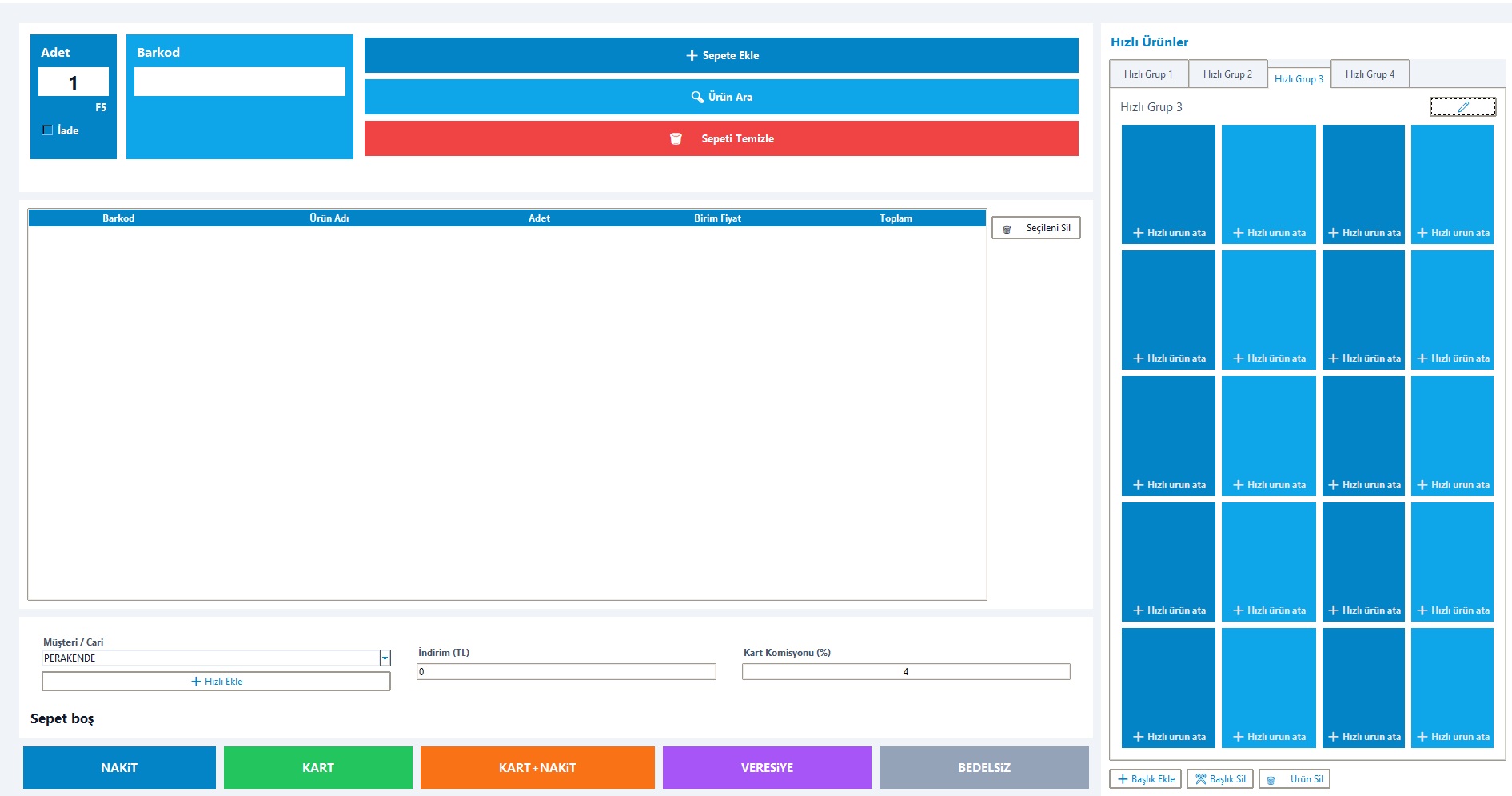Screen dimensions: 1512x796
Task: Click the İndirim (TL) input field
Action: 565,672
